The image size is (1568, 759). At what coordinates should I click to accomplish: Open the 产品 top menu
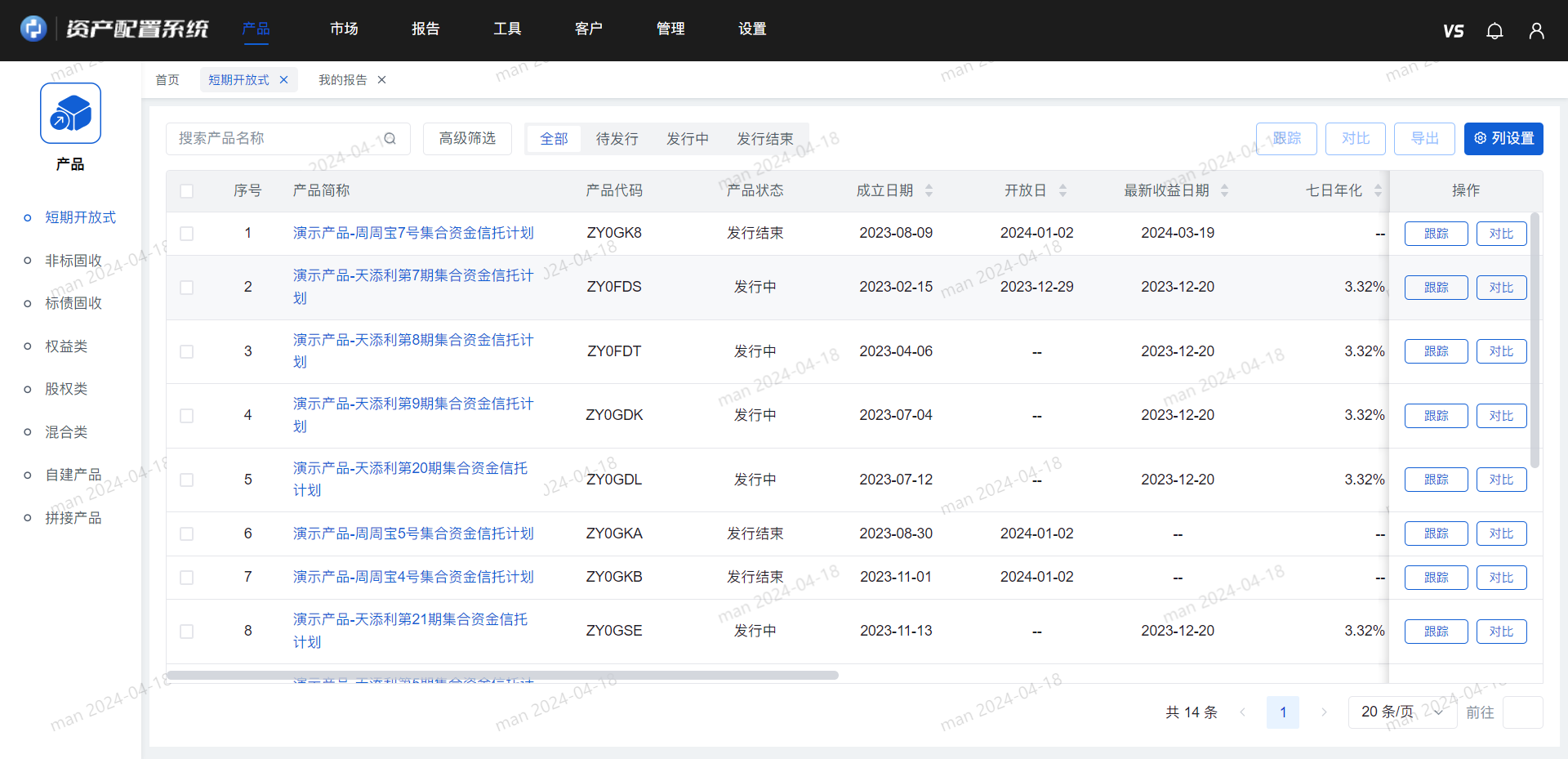pyautogui.click(x=256, y=29)
